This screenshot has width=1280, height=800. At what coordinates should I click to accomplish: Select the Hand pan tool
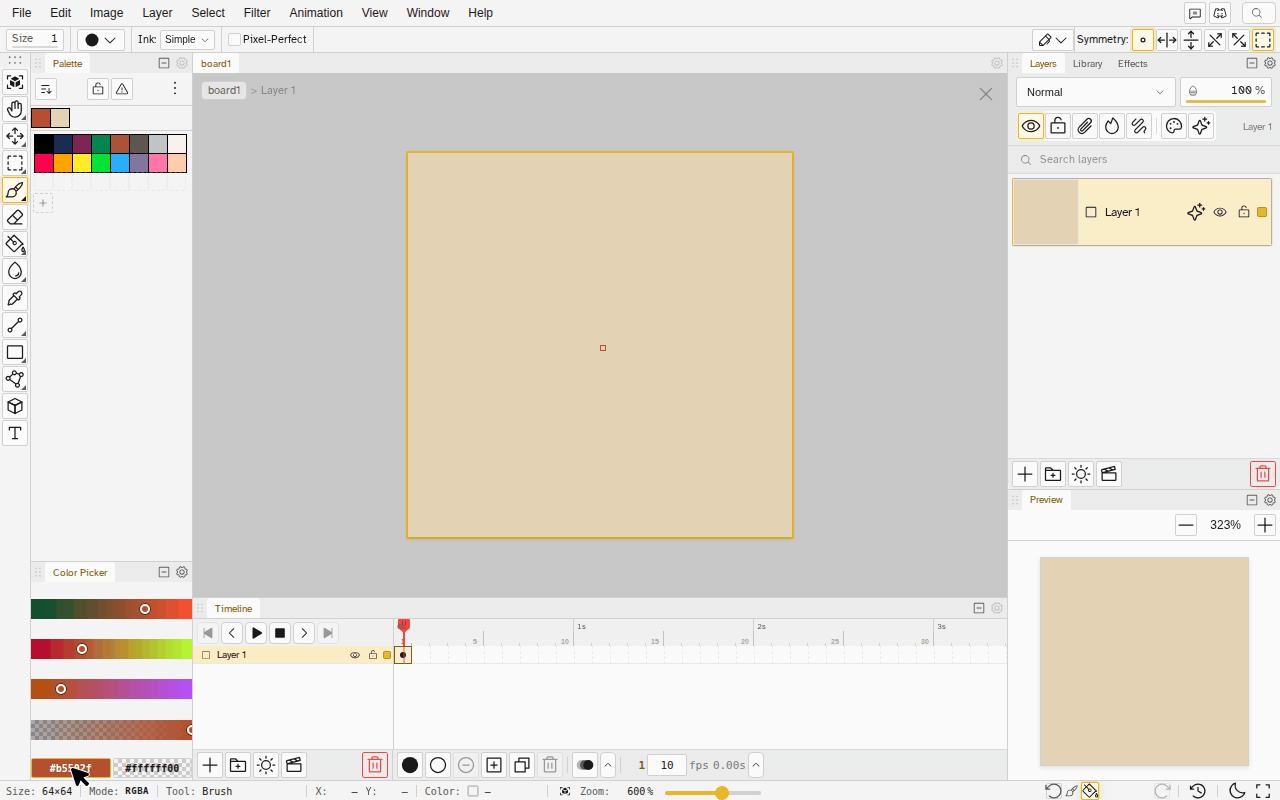(x=15, y=109)
